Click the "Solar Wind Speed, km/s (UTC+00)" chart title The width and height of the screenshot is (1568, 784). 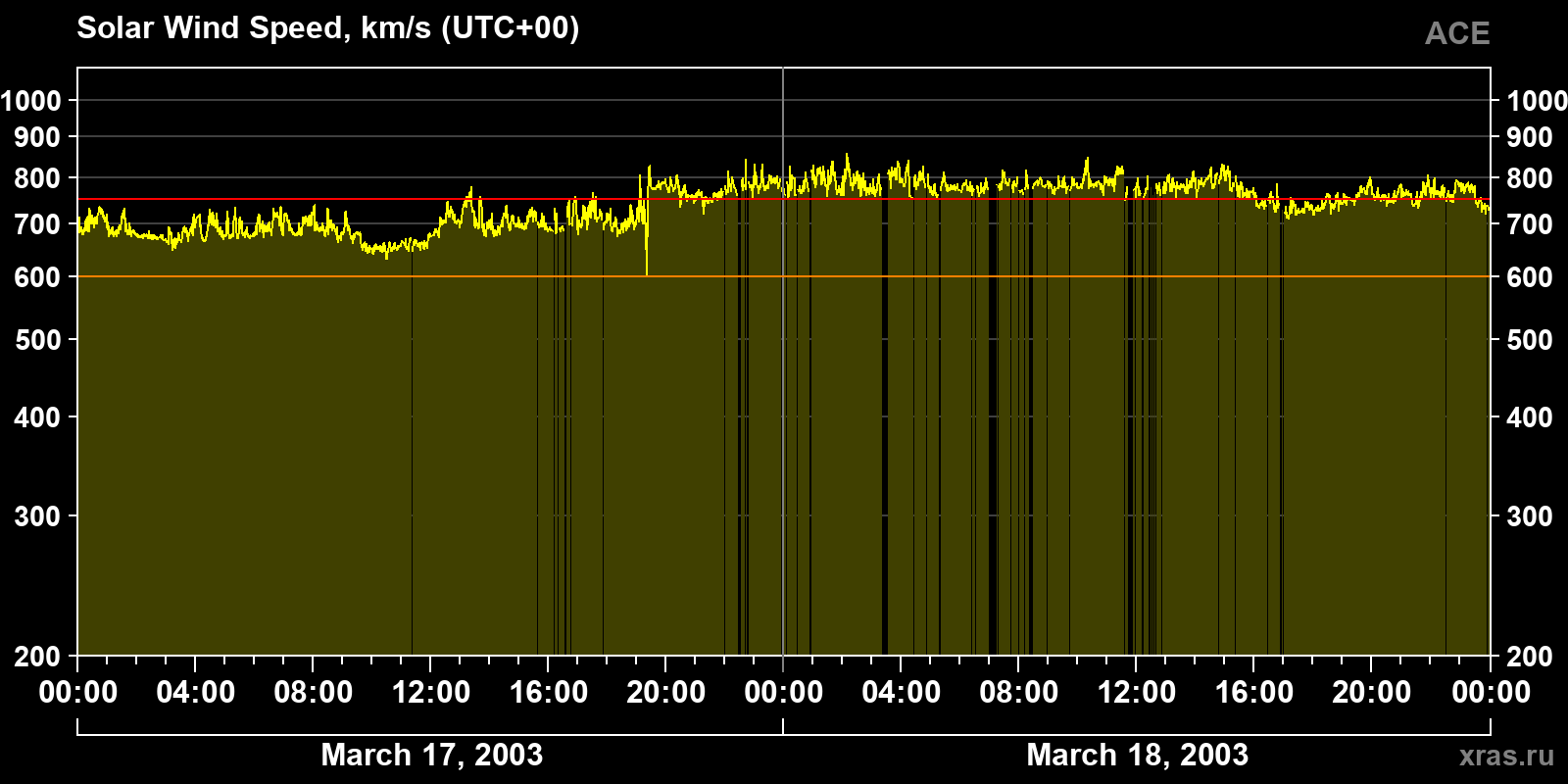click(327, 28)
